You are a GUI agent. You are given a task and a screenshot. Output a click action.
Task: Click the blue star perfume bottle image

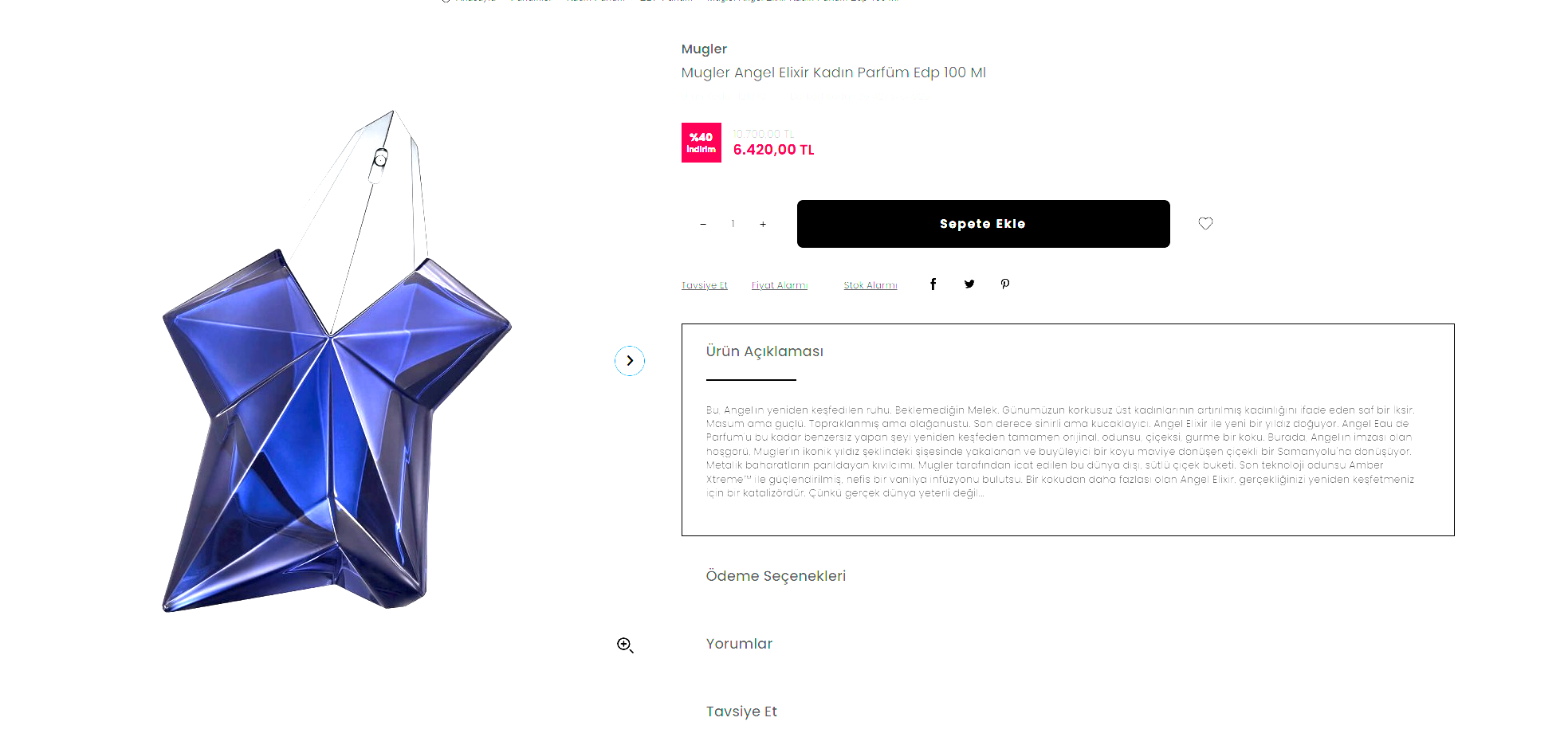(335, 414)
